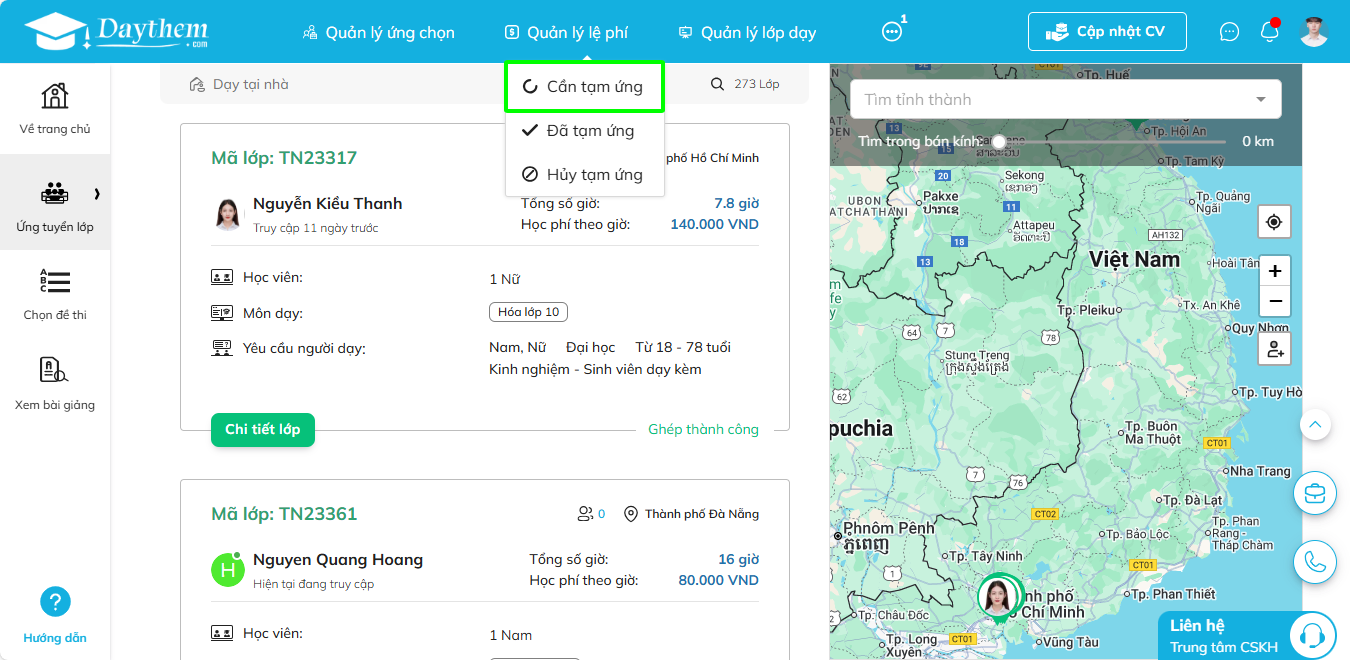The height and width of the screenshot is (660, 1350).
Task: Click the scroll-to-top arrow icon
Action: click(1315, 425)
